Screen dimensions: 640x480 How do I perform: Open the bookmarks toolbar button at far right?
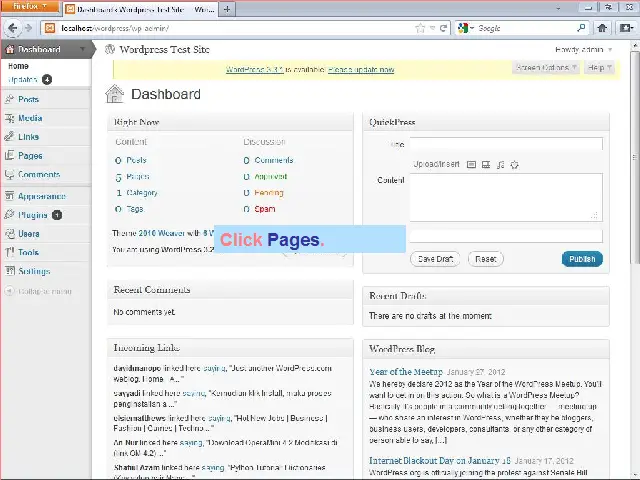(626, 28)
